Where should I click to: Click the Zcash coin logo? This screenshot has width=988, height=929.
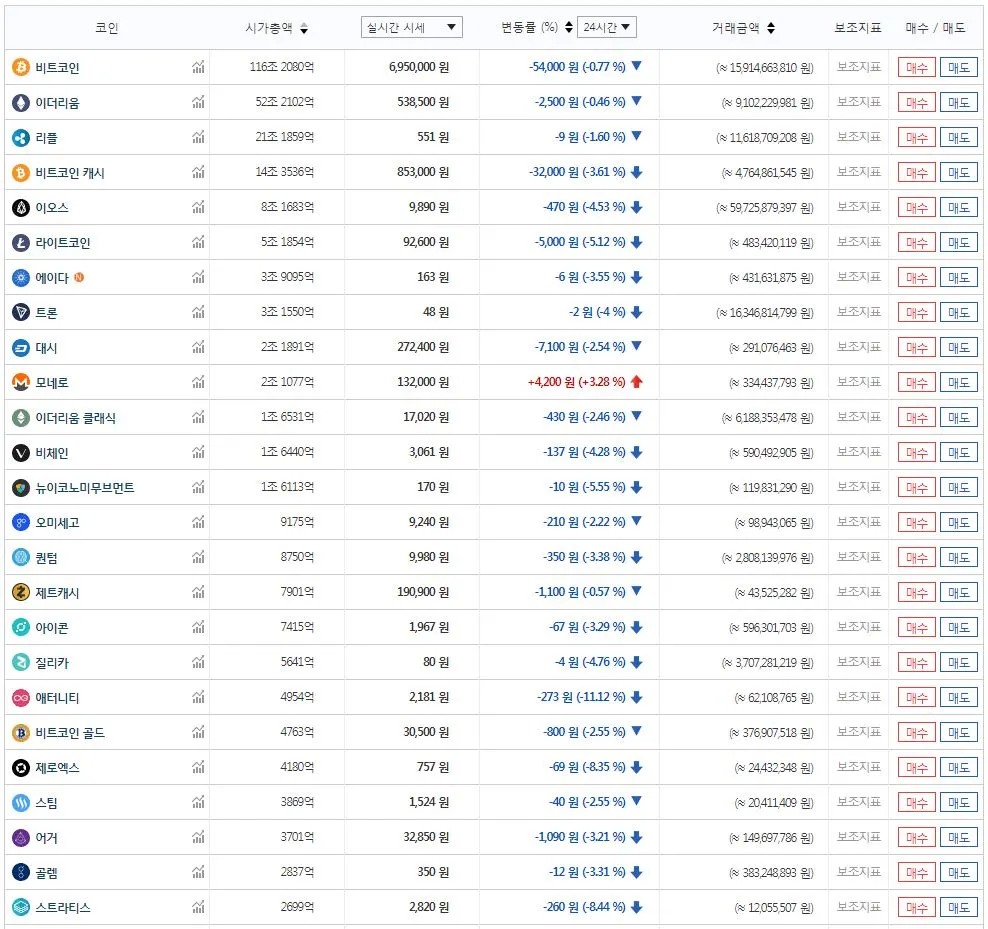[21, 592]
